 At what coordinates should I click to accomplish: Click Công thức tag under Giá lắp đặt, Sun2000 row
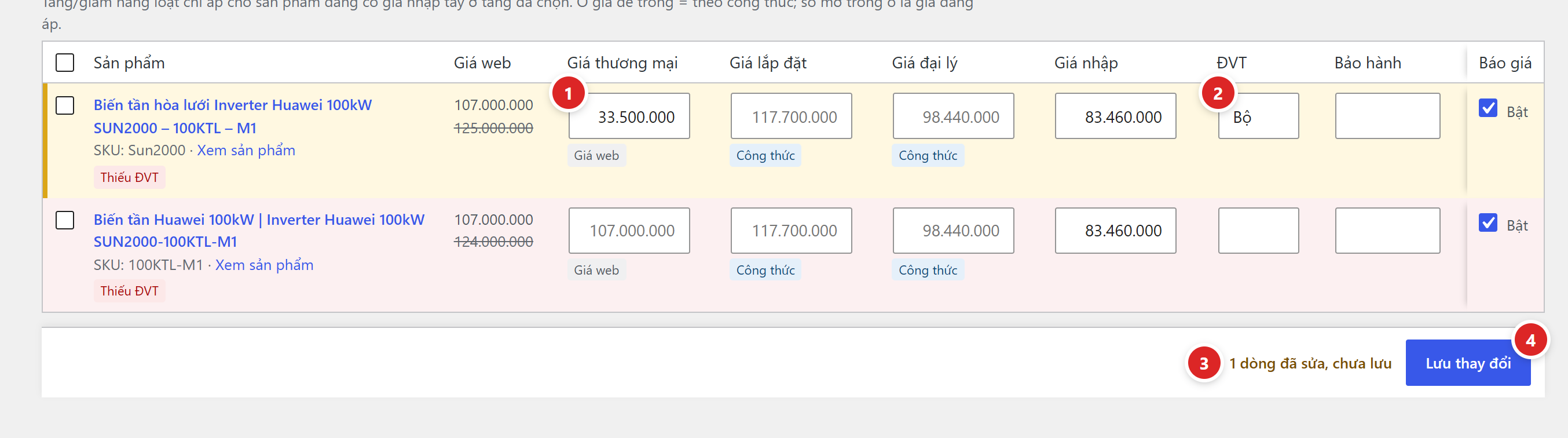(765, 155)
